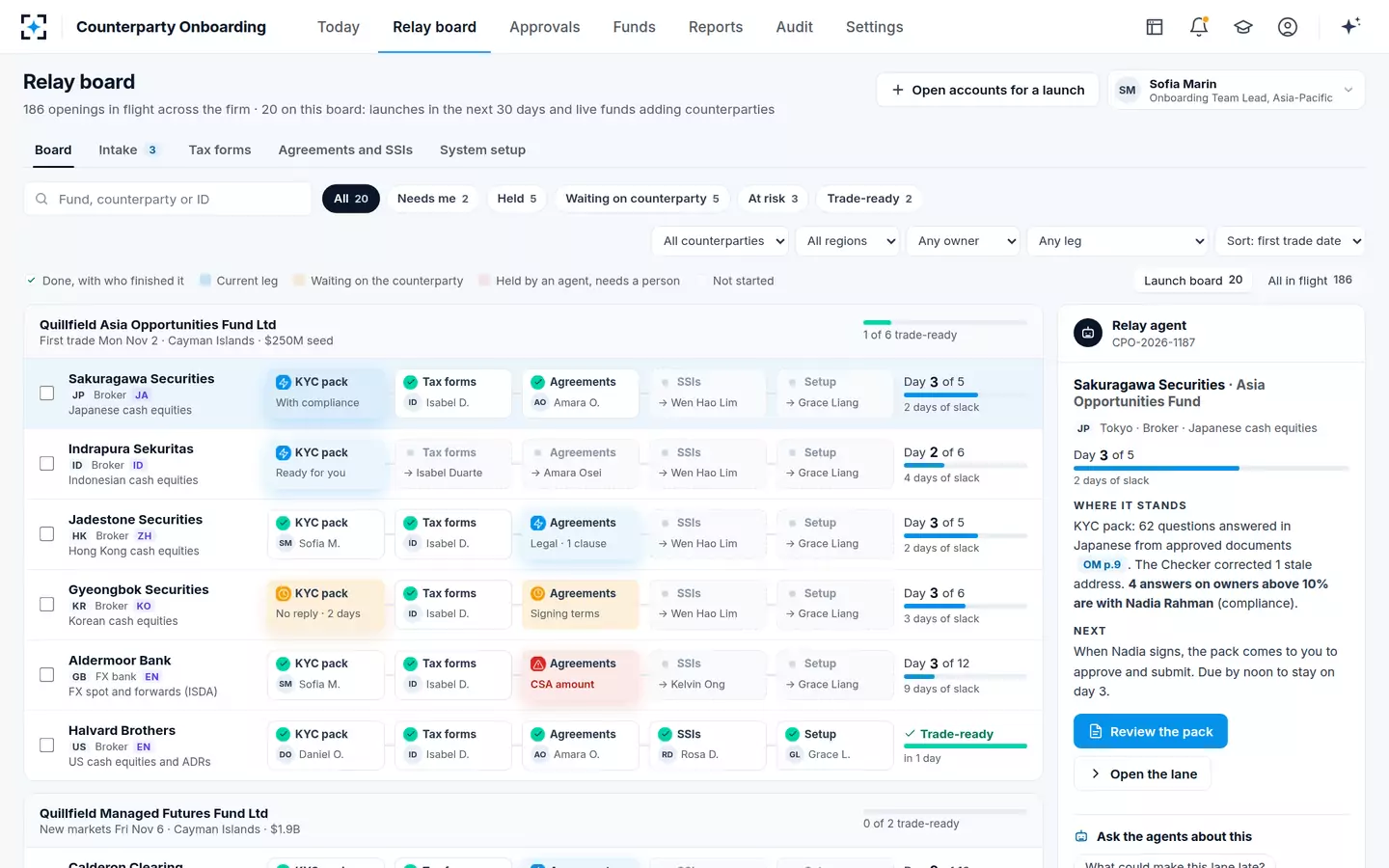Click the Fund, counterparty or ID search field
1389x868 pixels.
click(x=168, y=199)
